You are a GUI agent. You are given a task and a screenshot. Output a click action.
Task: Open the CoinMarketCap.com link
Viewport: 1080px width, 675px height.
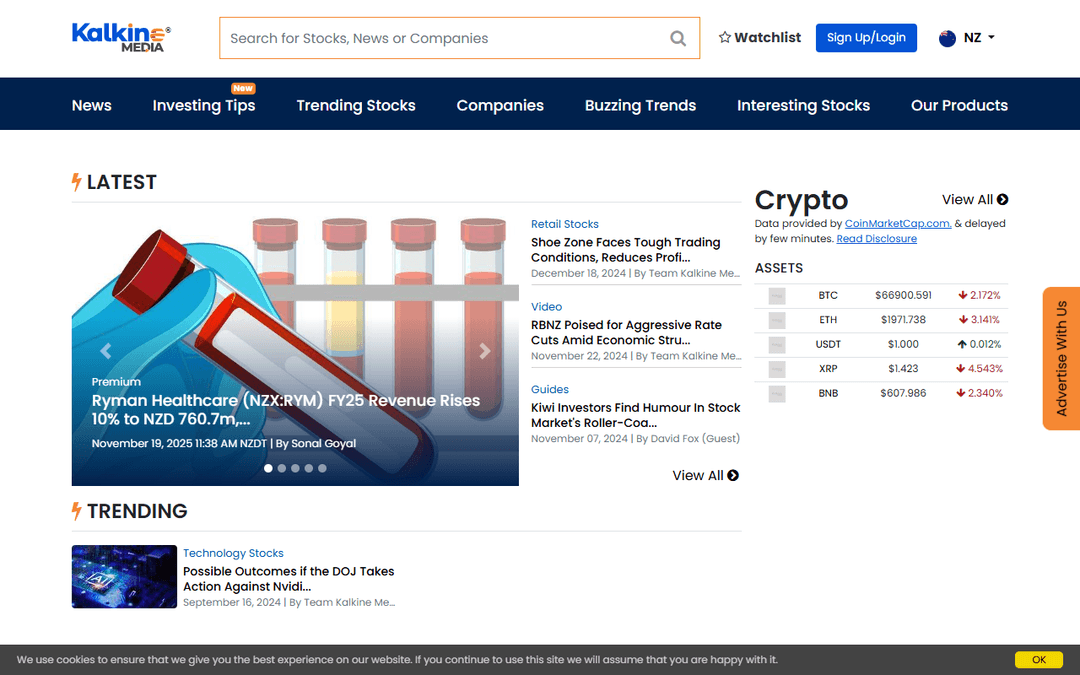click(x=898, y=224)
